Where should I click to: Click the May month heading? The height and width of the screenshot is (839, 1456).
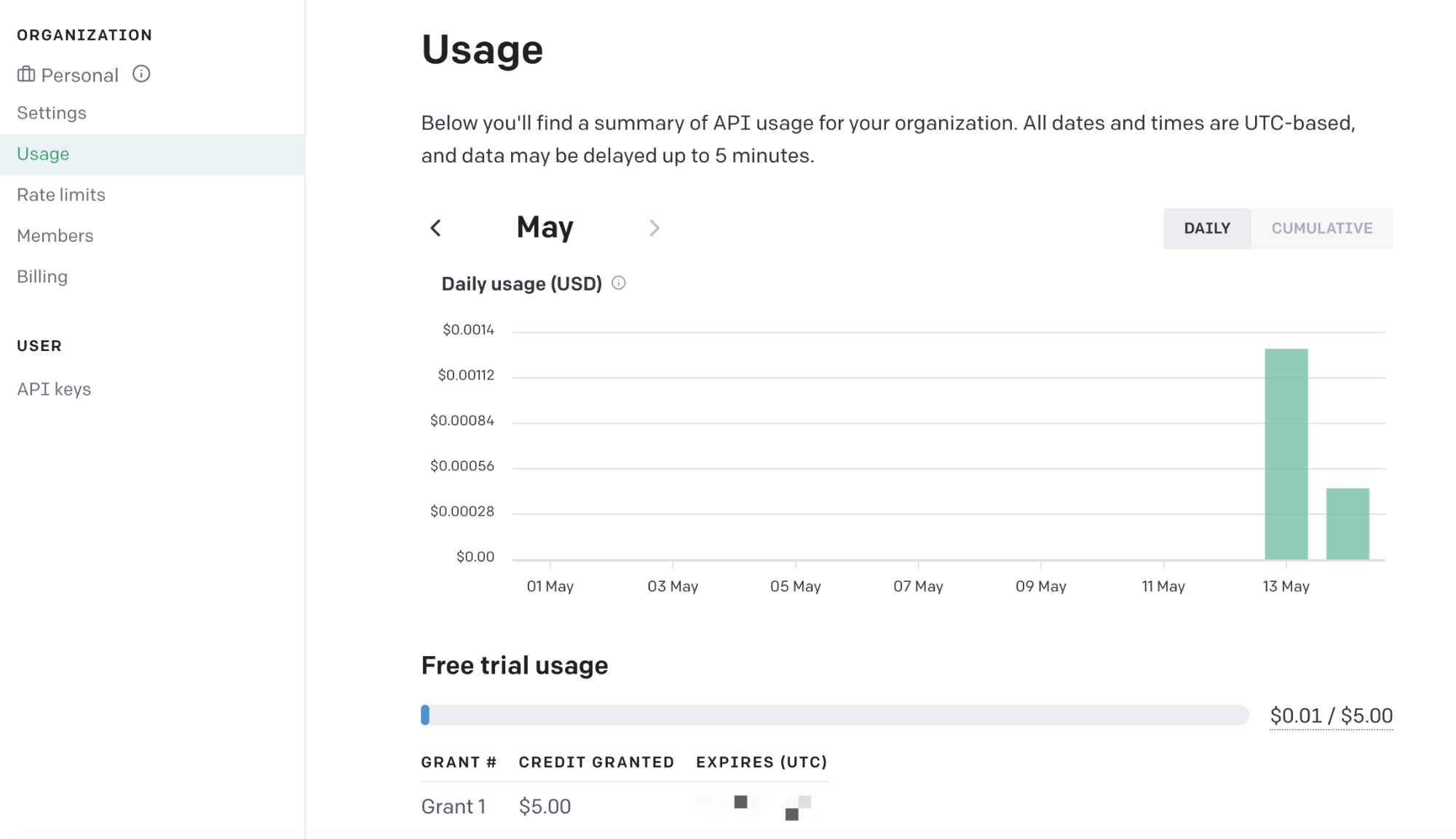click(545, 227)
